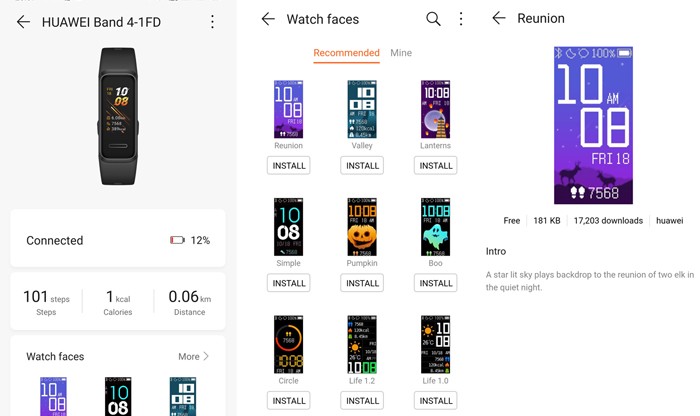The image size is (700, 416).
Task: Switch to the Recommended tab
Action: click(346, 53)
